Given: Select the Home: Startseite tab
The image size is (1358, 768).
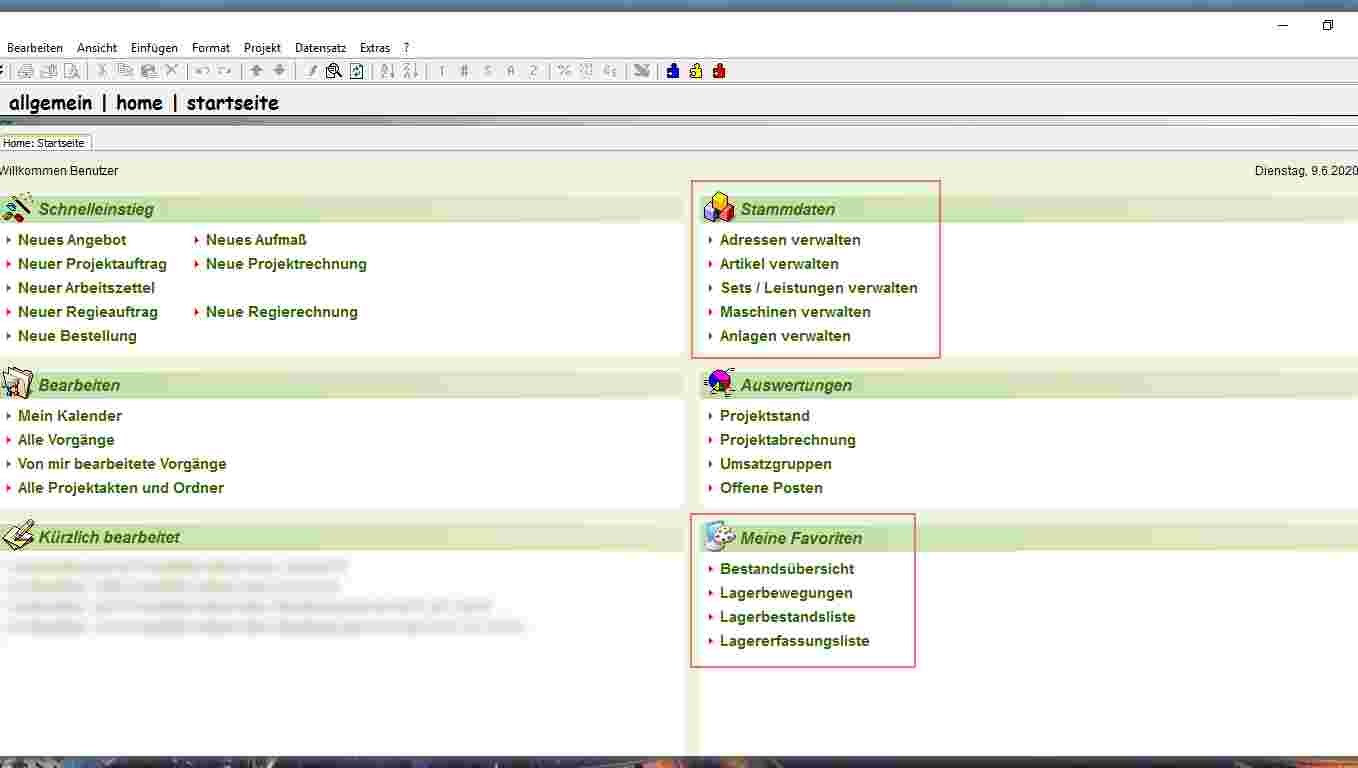Looking at the screenshot, I should pos(44,143).
